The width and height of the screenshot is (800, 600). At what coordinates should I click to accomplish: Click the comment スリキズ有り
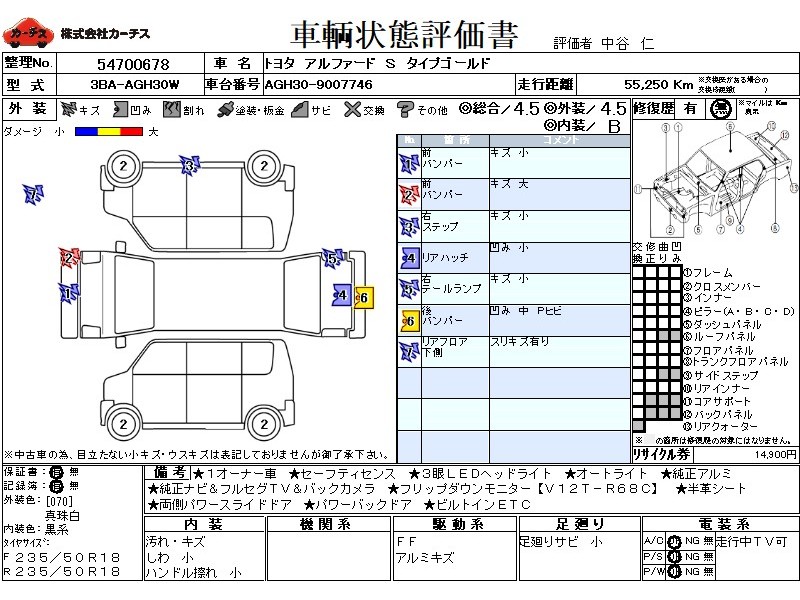(520, 342)
